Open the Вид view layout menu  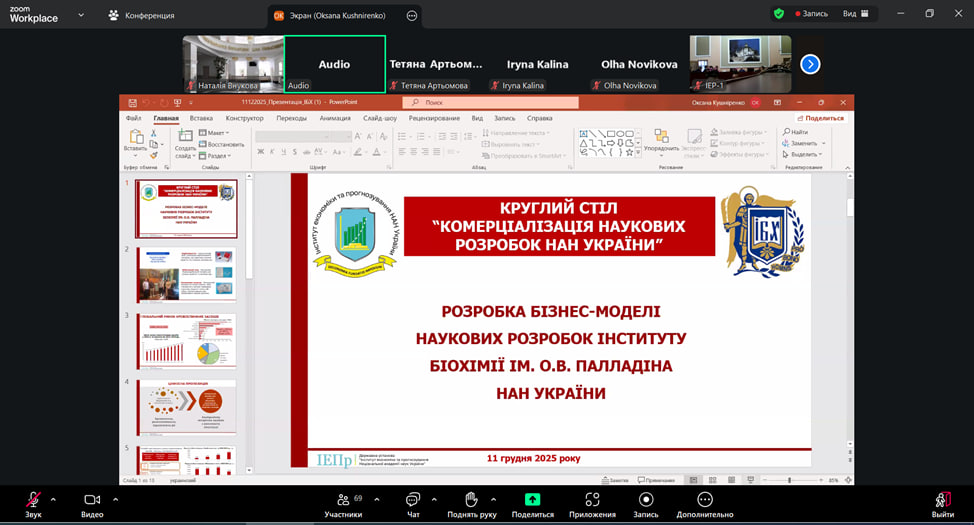(854, 14)
